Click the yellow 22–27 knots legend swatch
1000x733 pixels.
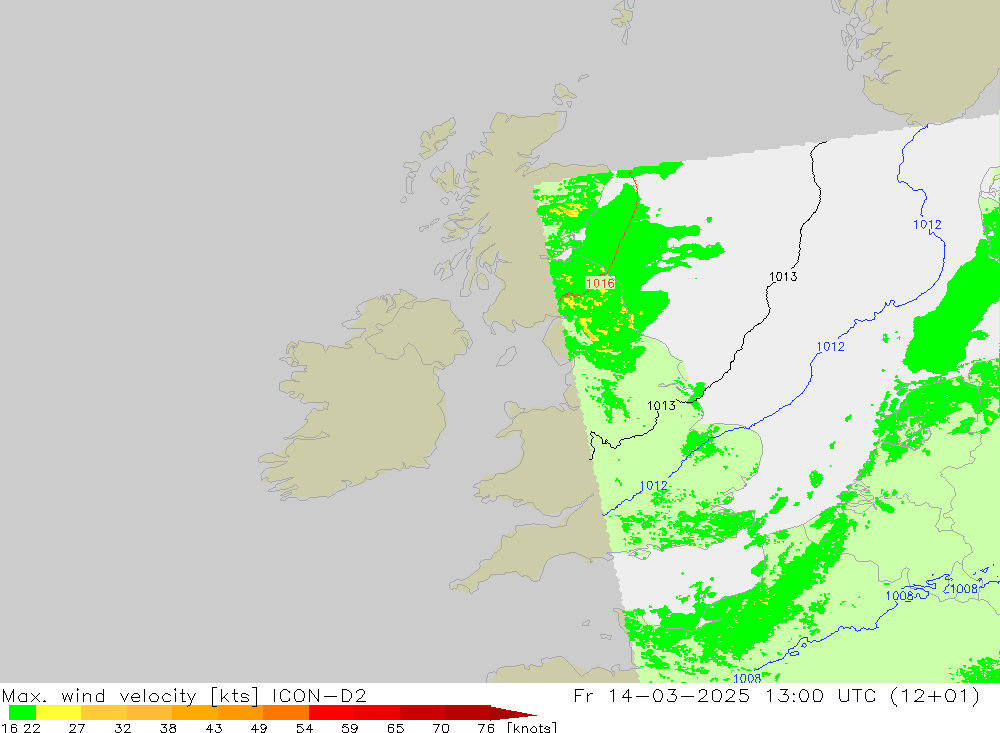click(59, 713)
